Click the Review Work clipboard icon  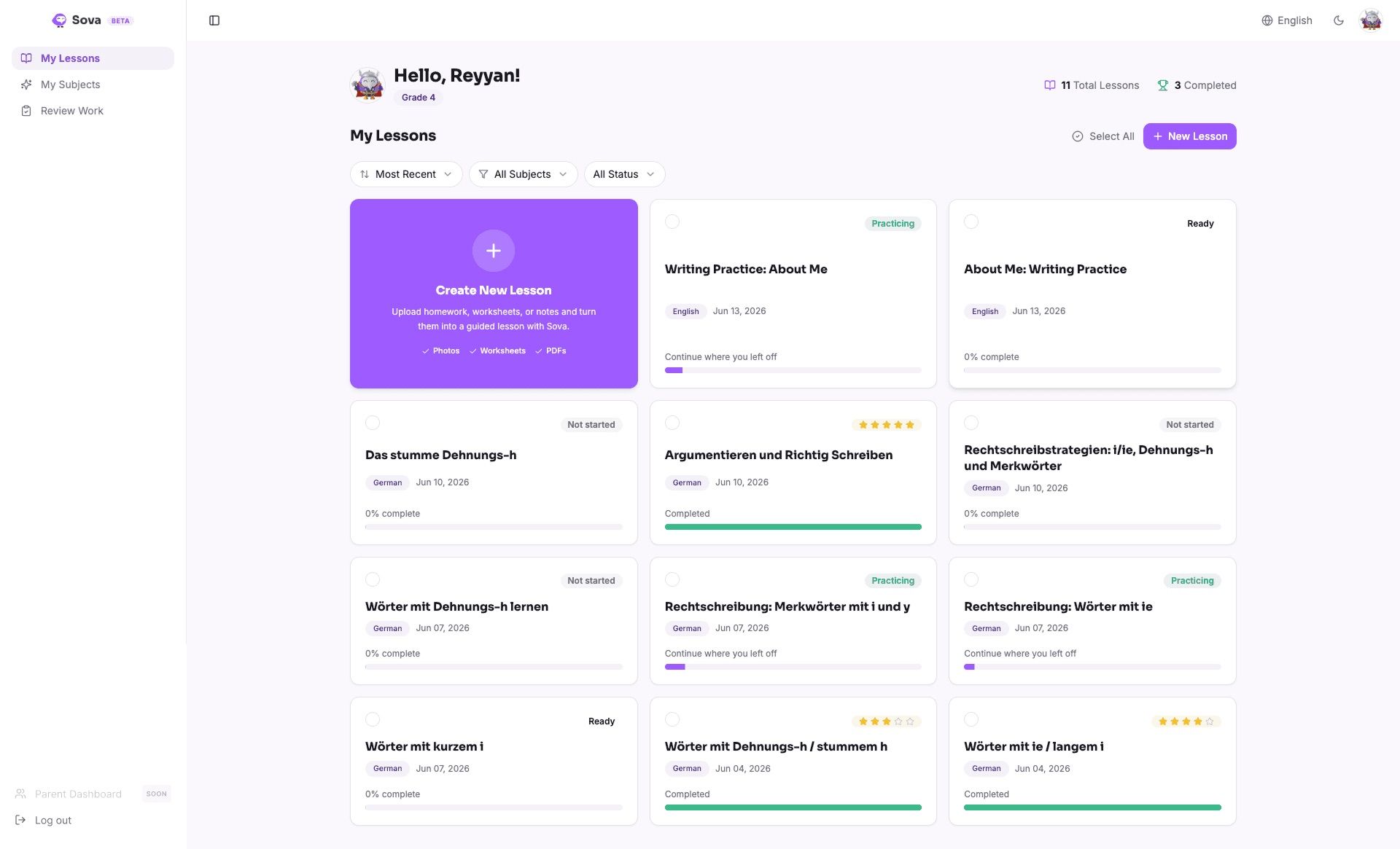[x=26, y=111]
